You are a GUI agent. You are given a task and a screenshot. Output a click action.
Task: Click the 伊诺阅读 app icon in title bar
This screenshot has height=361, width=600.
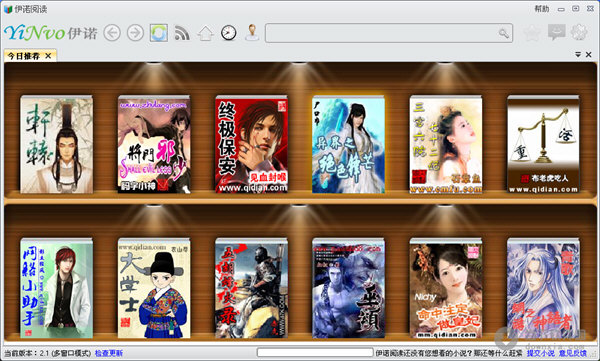(x=8, y=9)
